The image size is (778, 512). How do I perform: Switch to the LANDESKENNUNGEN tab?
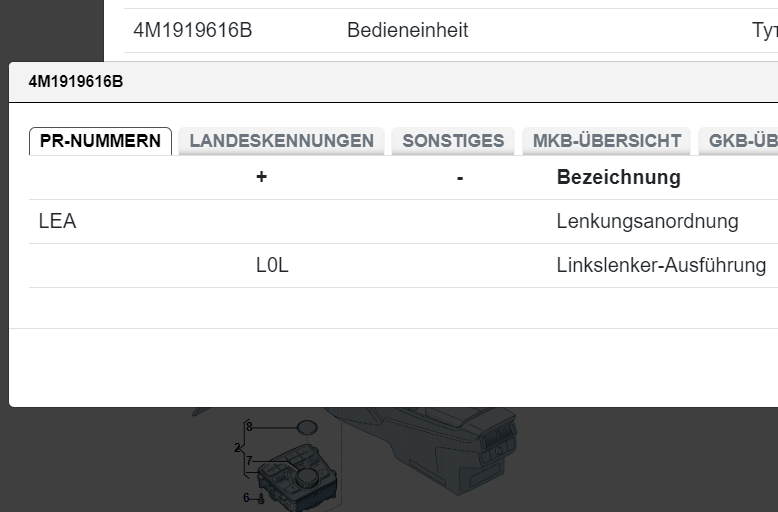pos(281,141)
